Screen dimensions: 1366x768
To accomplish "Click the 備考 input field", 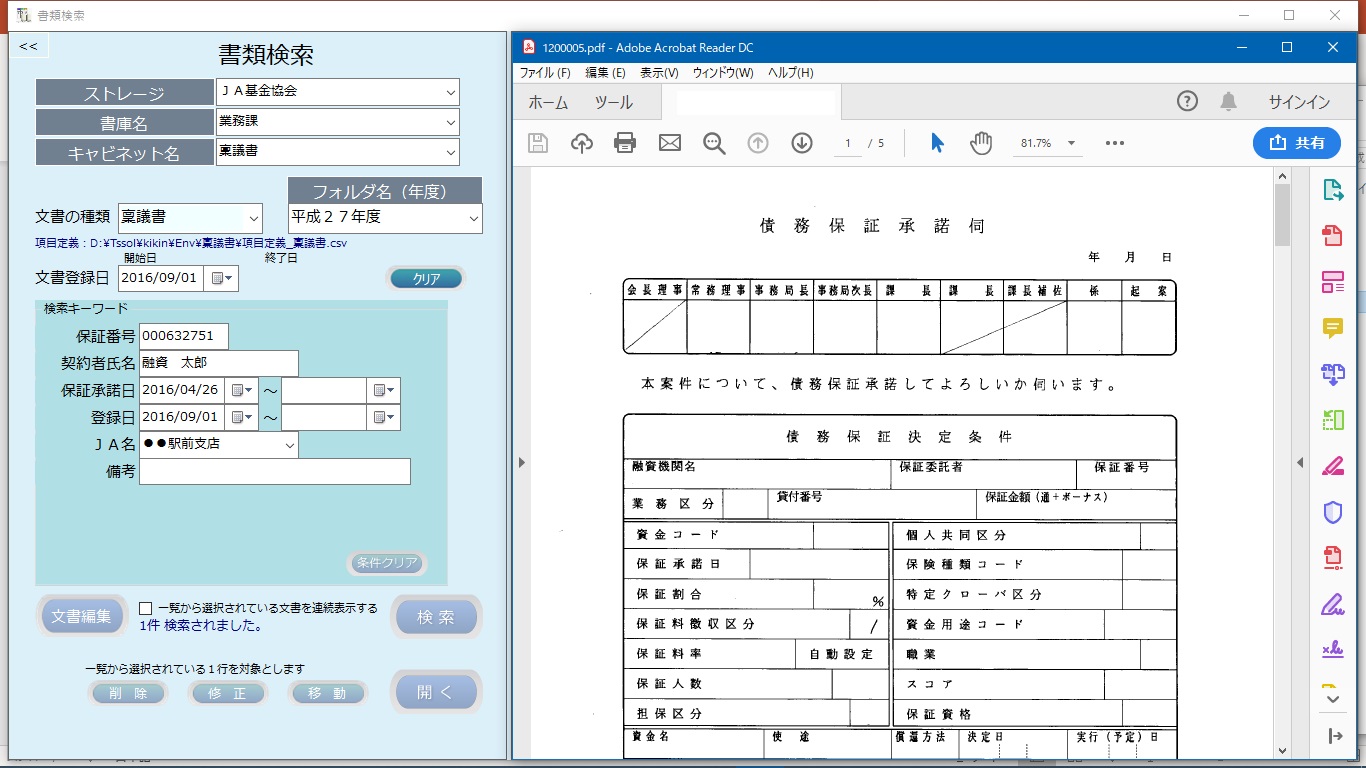I will pyautogui.click(x=275, y=472).
